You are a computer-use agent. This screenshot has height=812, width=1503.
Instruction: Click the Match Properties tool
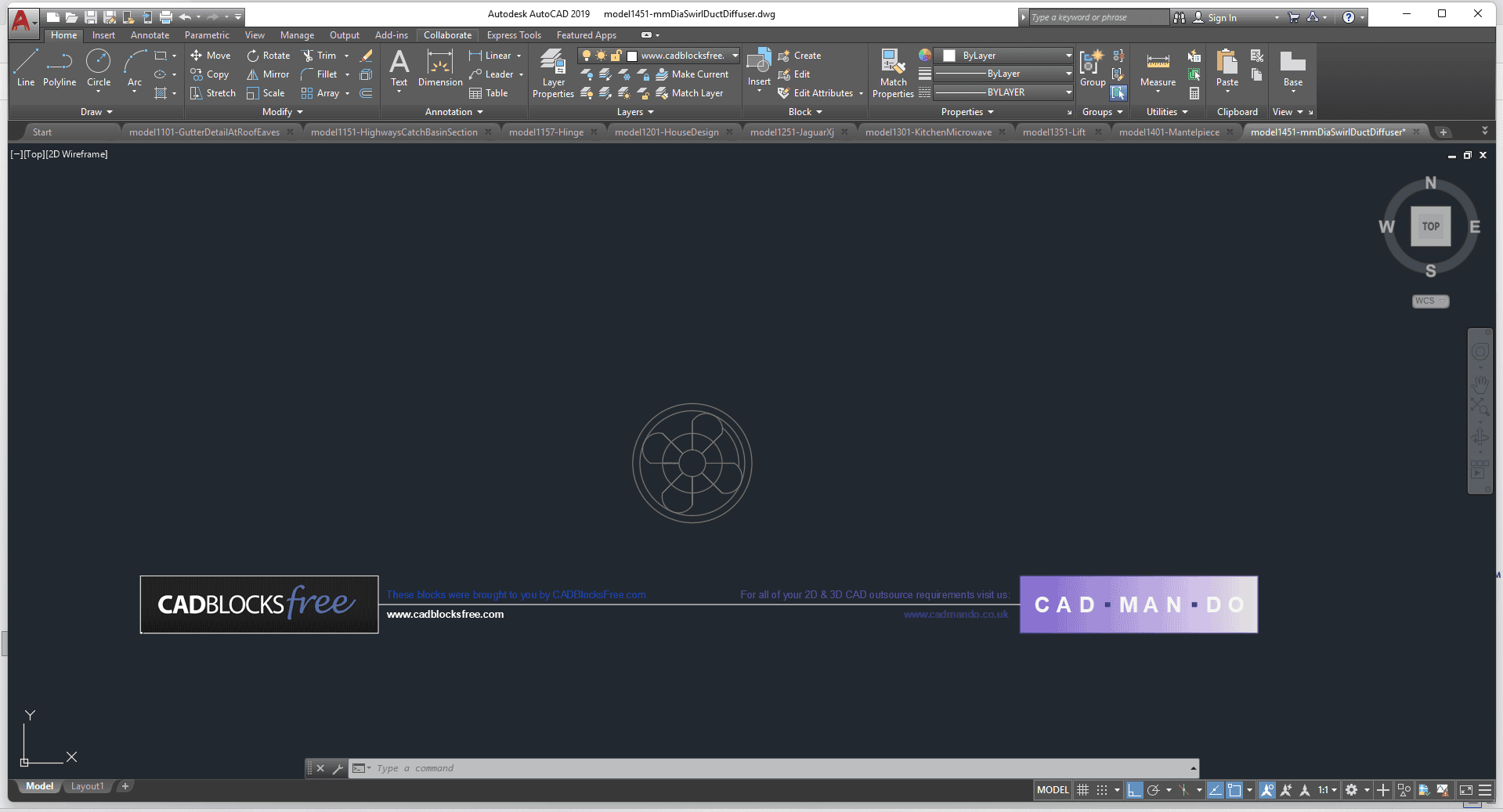[893, 73]
